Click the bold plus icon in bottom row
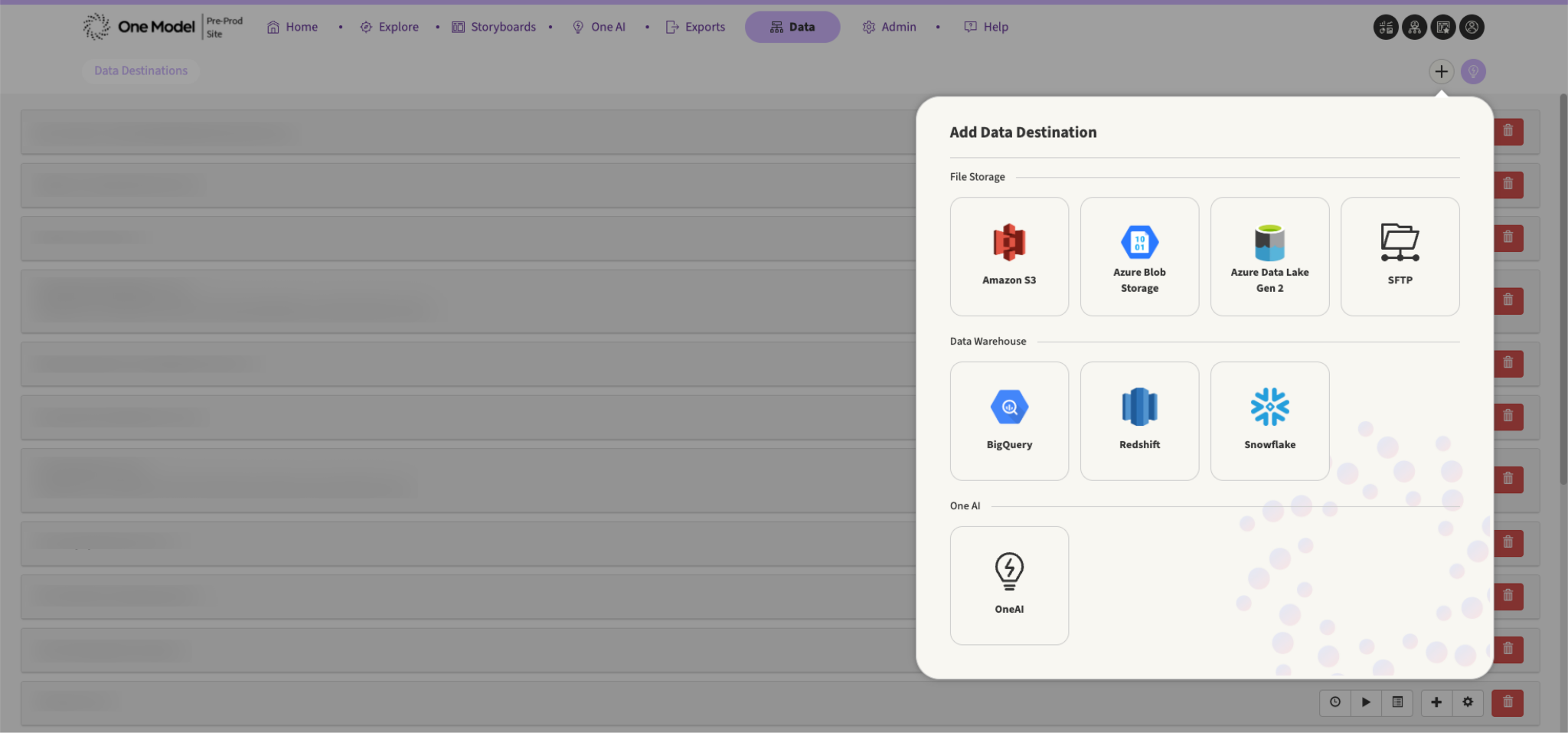This screenshot has height=733, width=1568. pos(1436,702)
